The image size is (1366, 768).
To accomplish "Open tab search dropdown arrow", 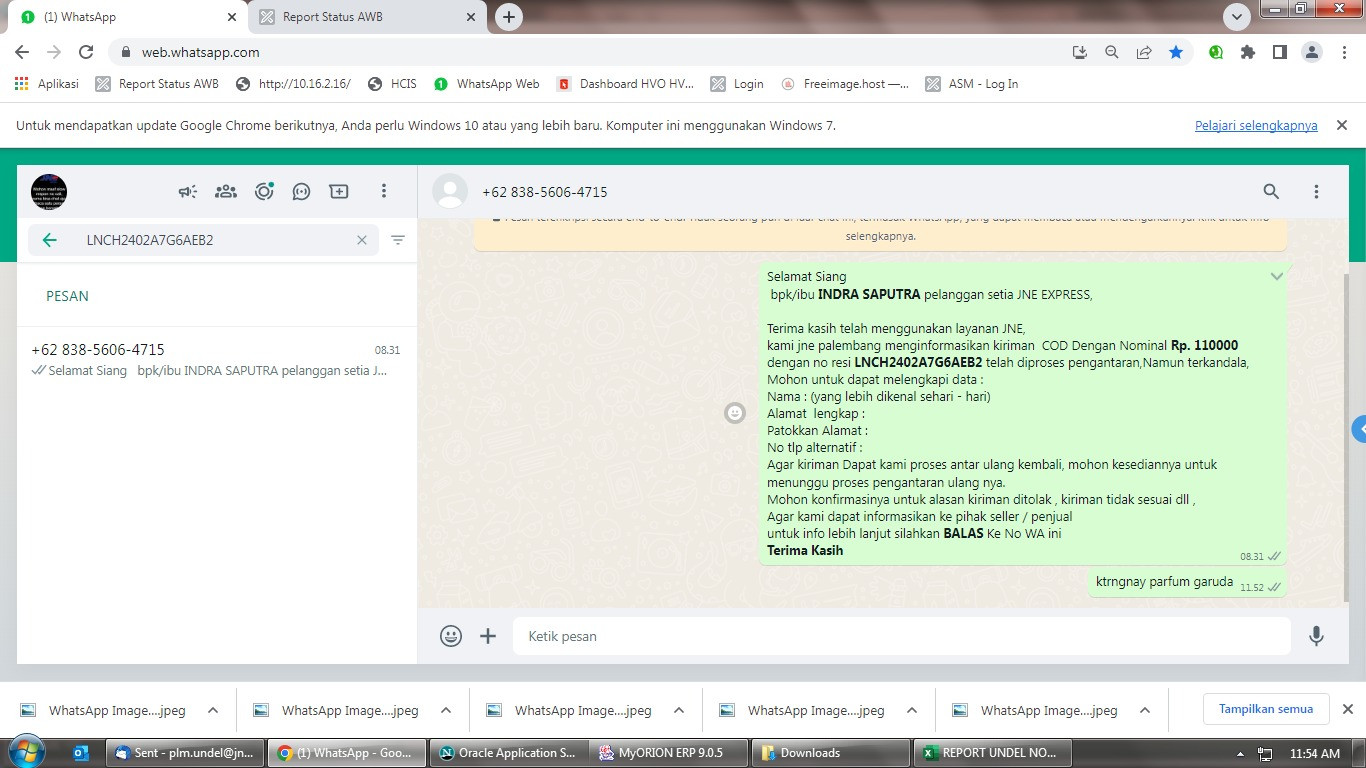I will (x=1238, y=17).
